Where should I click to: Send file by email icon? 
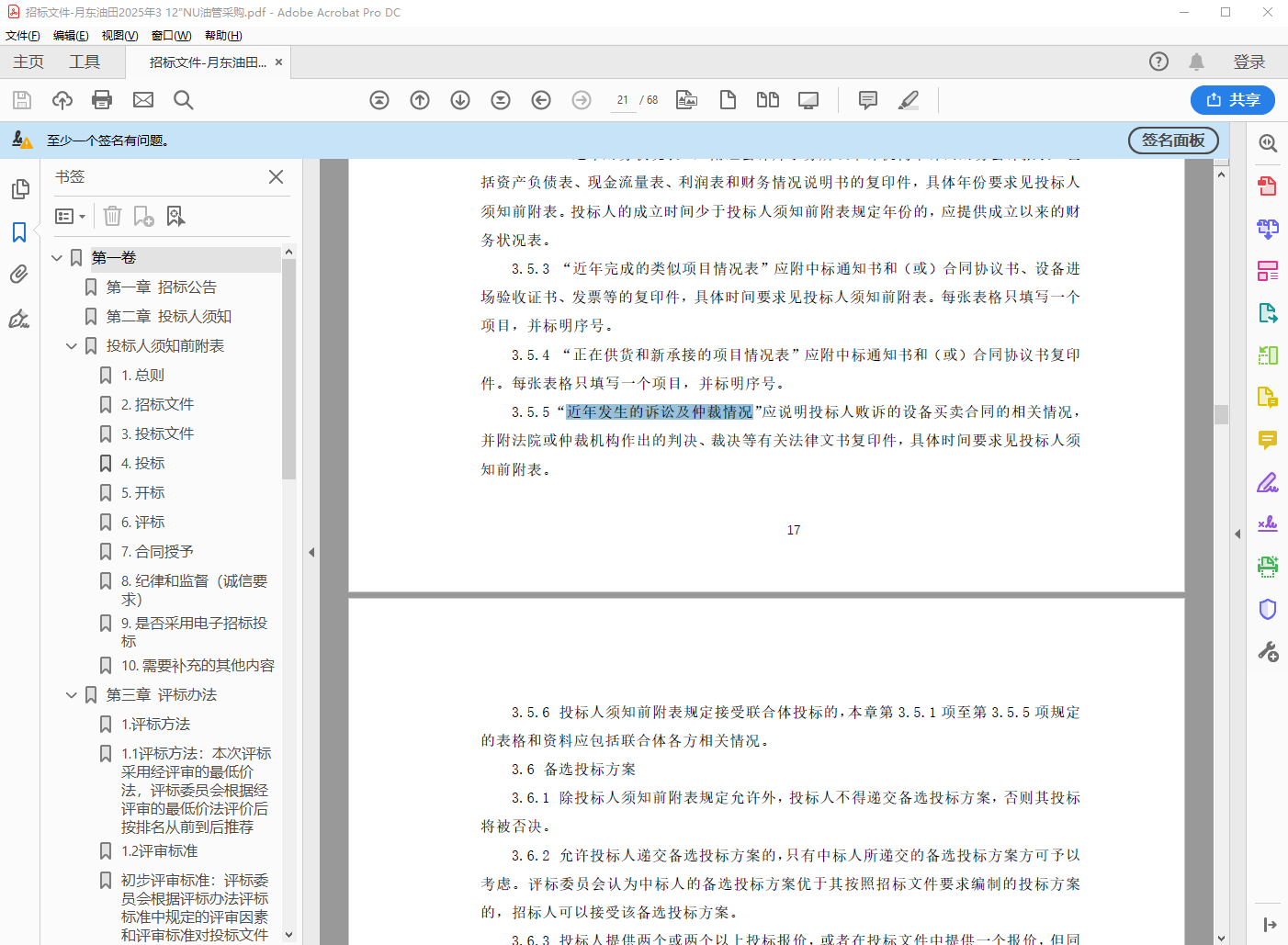[x=143, y=100]
